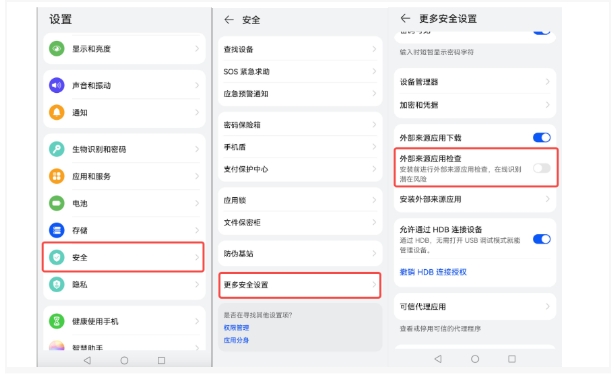Go back from 更多安全设置 using arrow

tap(405, 18)
